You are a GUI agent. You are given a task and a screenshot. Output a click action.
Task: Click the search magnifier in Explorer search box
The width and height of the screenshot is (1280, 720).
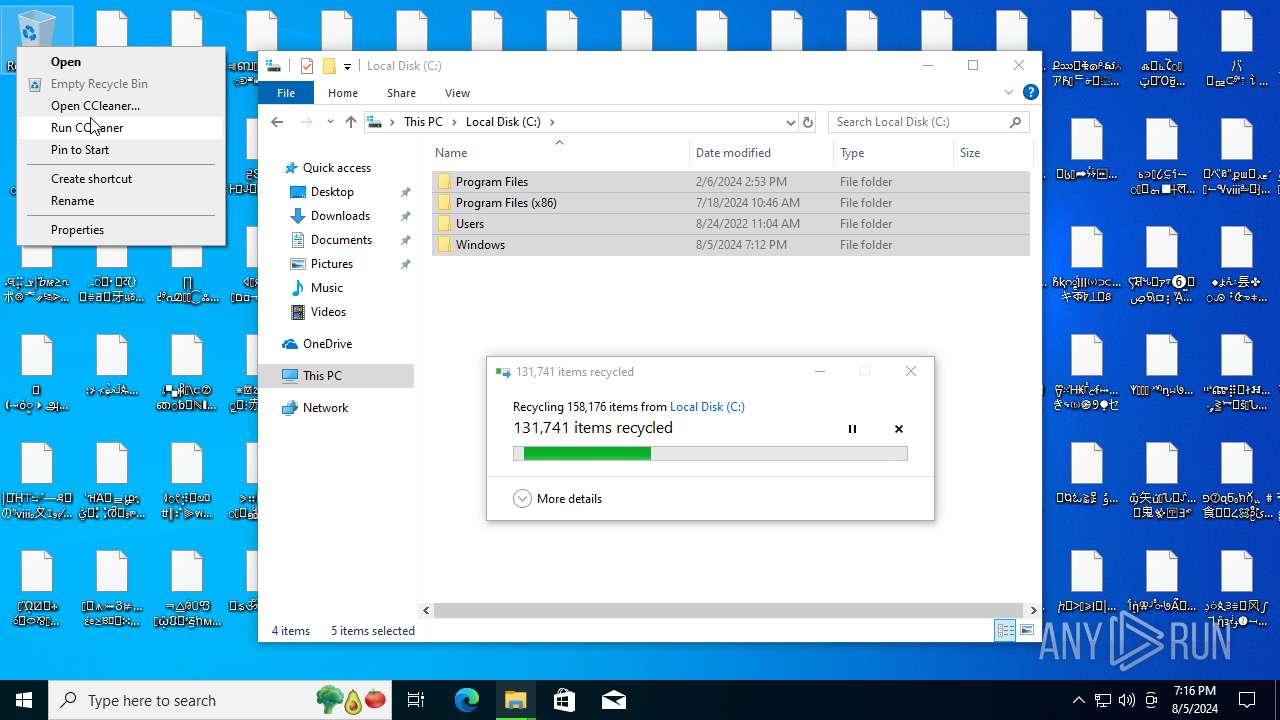click(x=1015, y=122)
